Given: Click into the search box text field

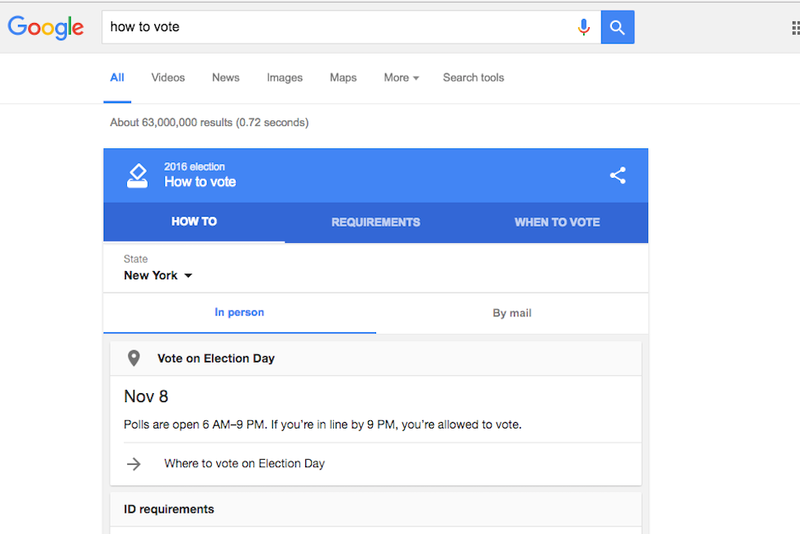Looking at the screenshot, I should pyautogui.click(x=337, y=27).
